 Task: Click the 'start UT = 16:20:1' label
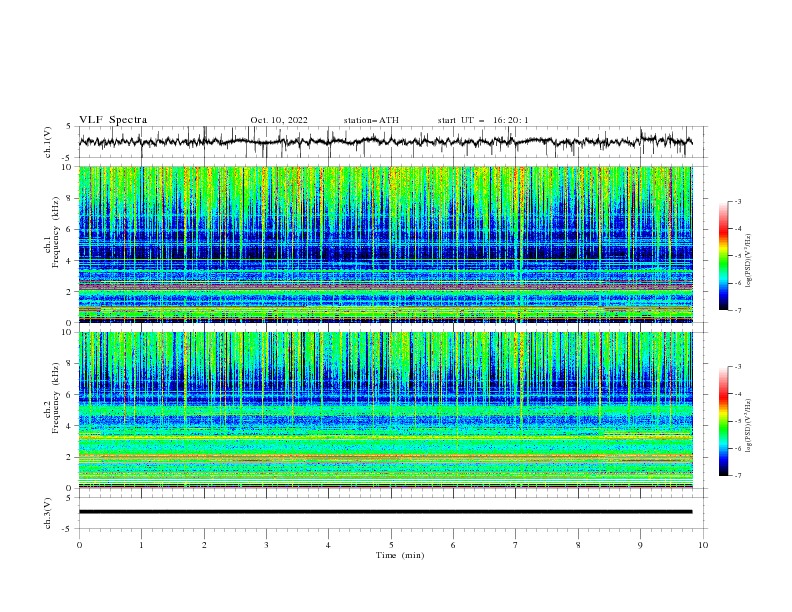(x=483, y=120)
